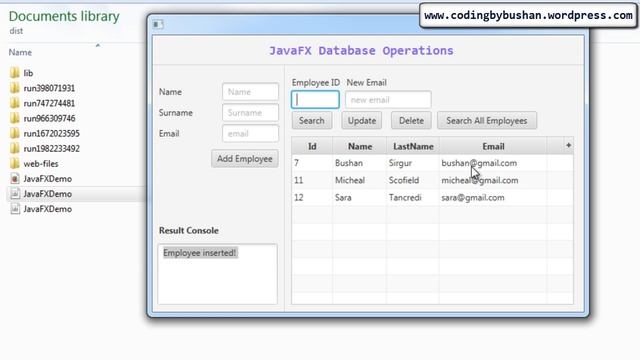
Task: Focus the Name input field
Action: pyautogui.click(x=251, y=92)
